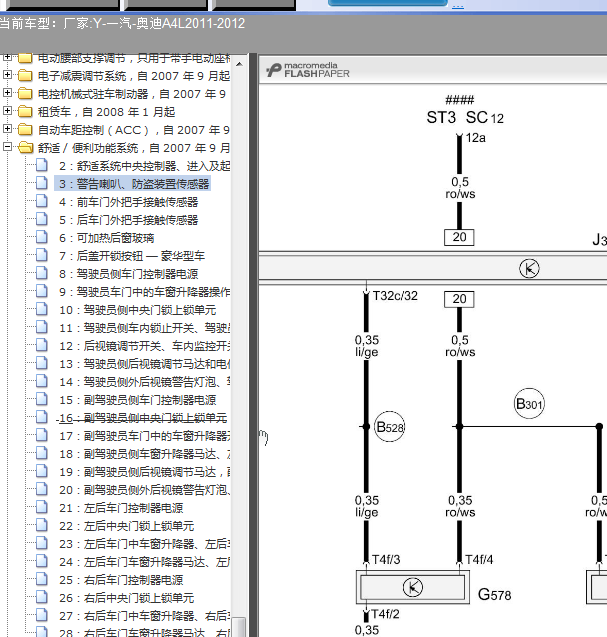This screenshot has width=607, height=637.
Task: Open page 11: 驾驶员侧车内锁止开关
Action: [x=144, y=328]
